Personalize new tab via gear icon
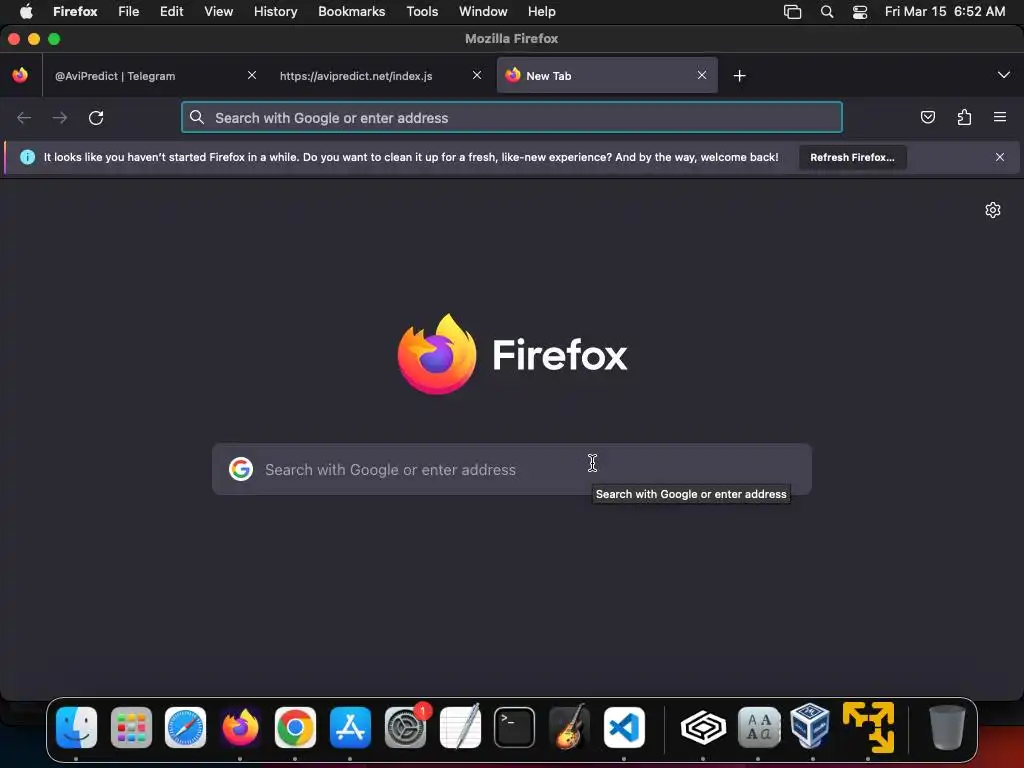The image size is (1024, 768). coord(993,210)
